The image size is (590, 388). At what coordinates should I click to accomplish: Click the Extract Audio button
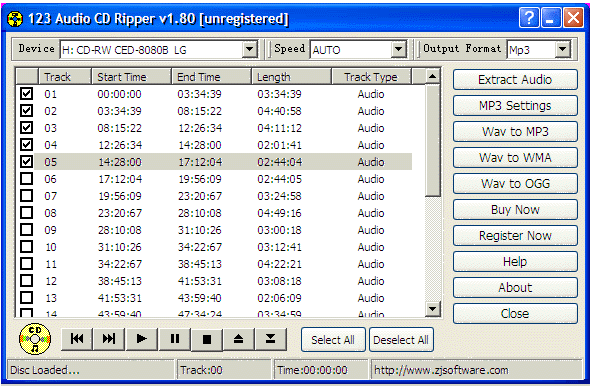[515, 80]
